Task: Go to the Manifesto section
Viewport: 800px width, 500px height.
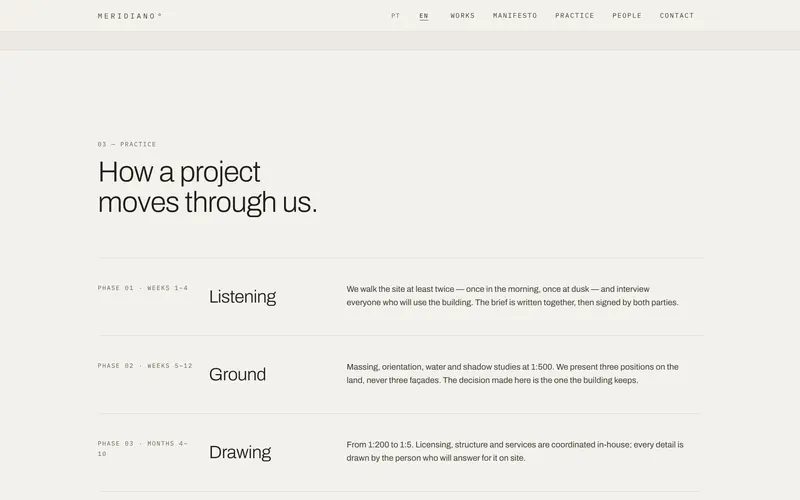Action: click(515, 16)
